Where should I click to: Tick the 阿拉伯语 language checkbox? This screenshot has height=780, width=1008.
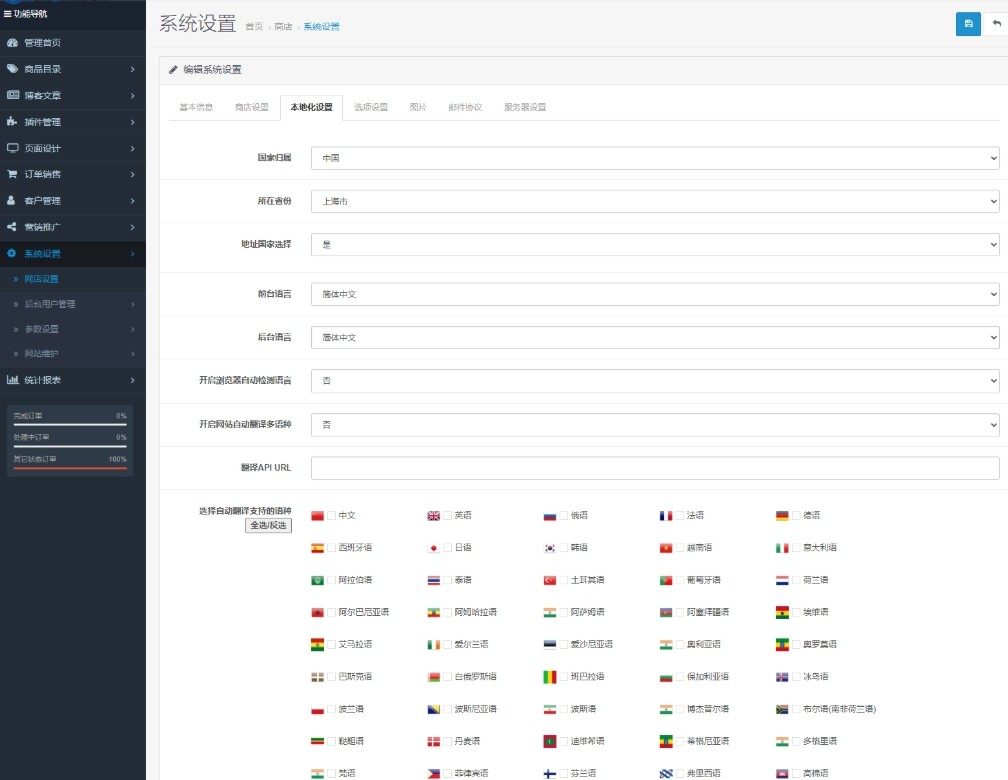(332, 580)
